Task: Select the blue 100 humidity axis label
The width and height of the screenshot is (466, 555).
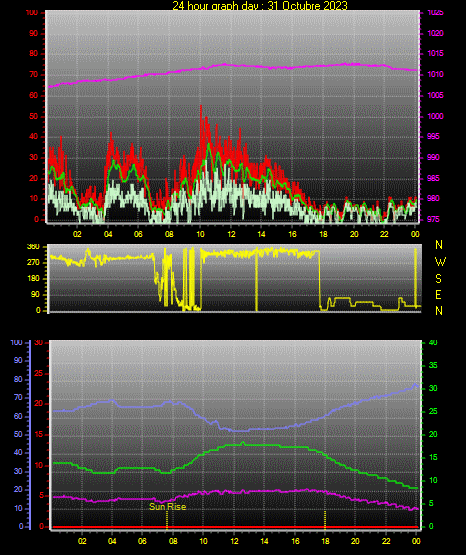Action: pos(16,343)
